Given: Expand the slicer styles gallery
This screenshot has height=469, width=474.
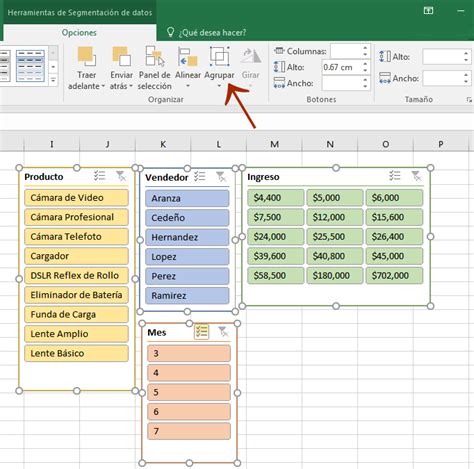Looking at the screenshot, I should pos(53,80).
